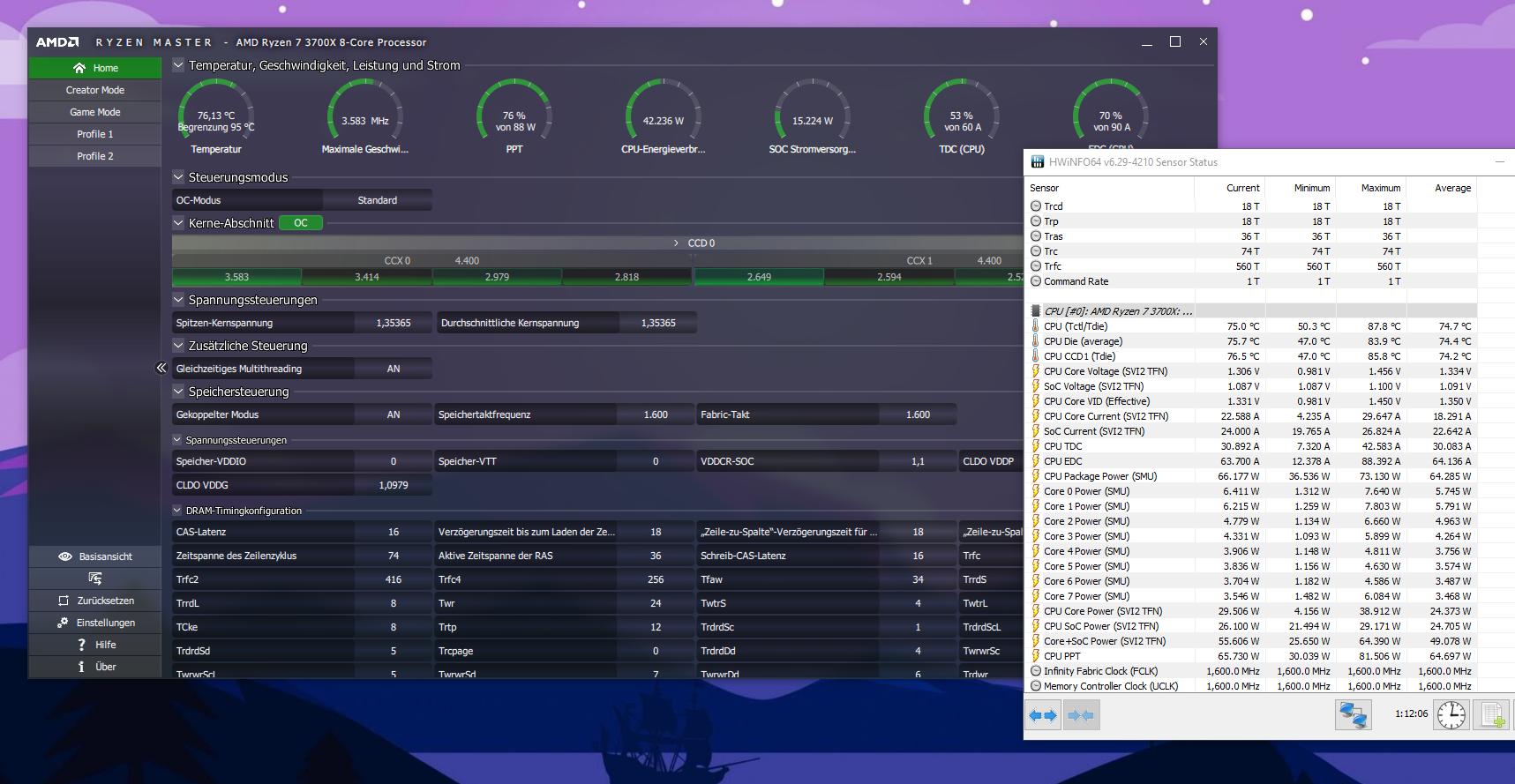Switch to Creator Mode

tap(95, 90)
